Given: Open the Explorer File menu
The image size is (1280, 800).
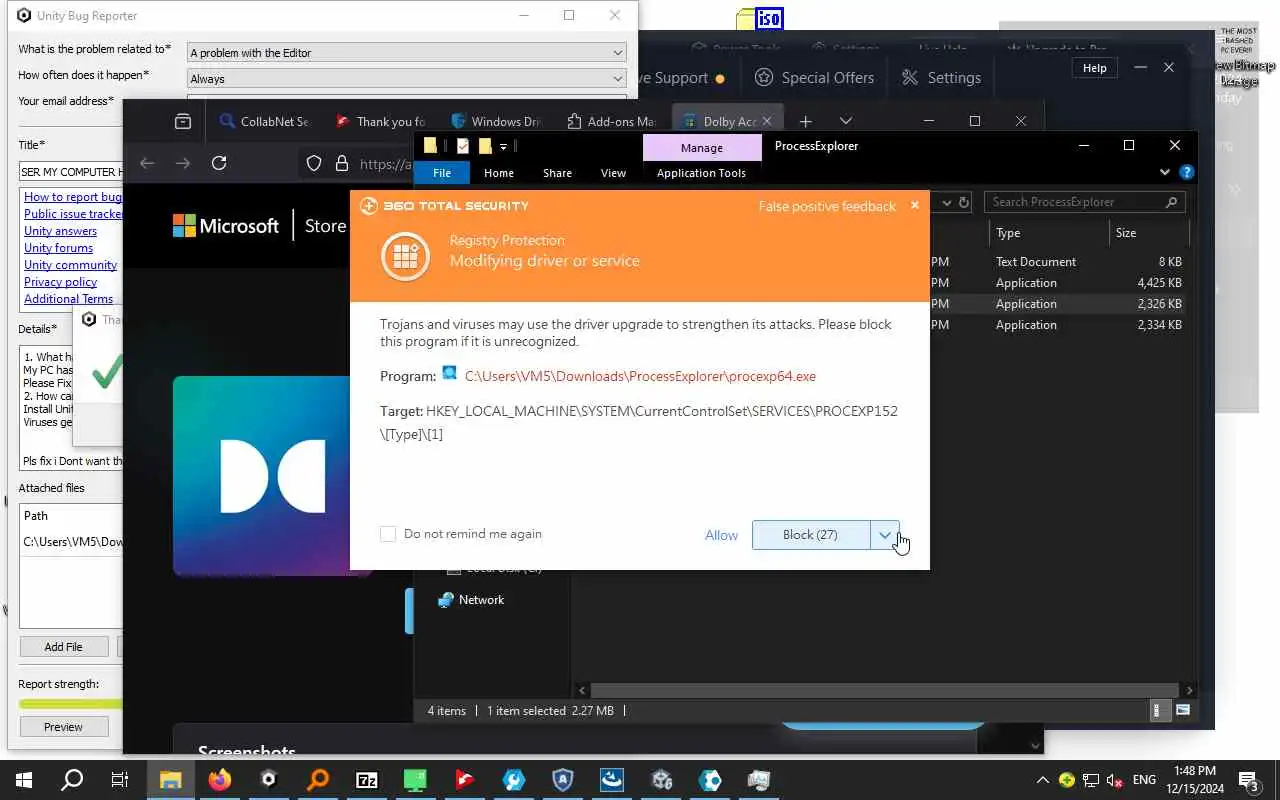Looking at the screenshot, I should pos(442,173).
